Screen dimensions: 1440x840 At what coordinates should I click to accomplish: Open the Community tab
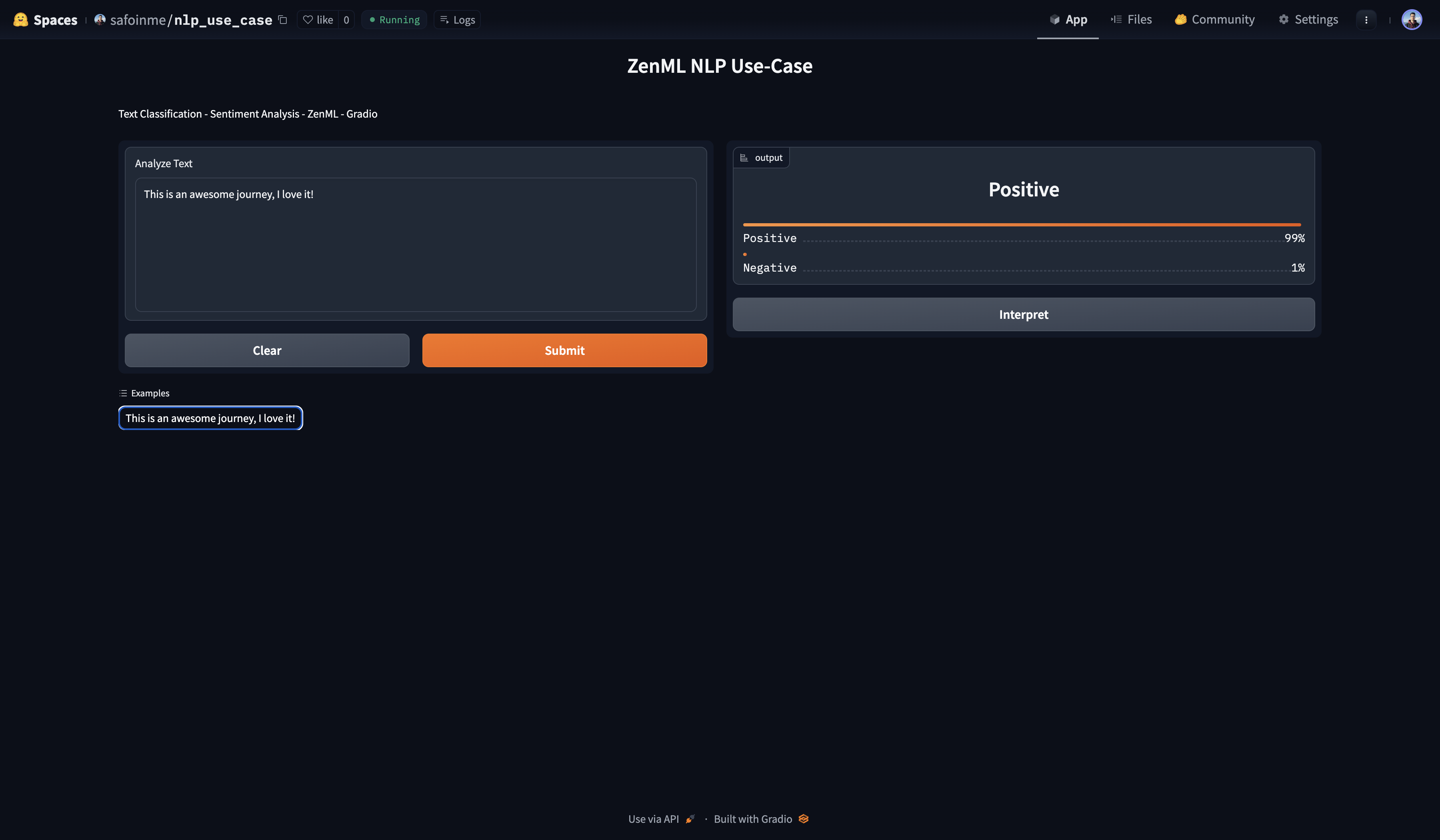(x=1215, y=20)
